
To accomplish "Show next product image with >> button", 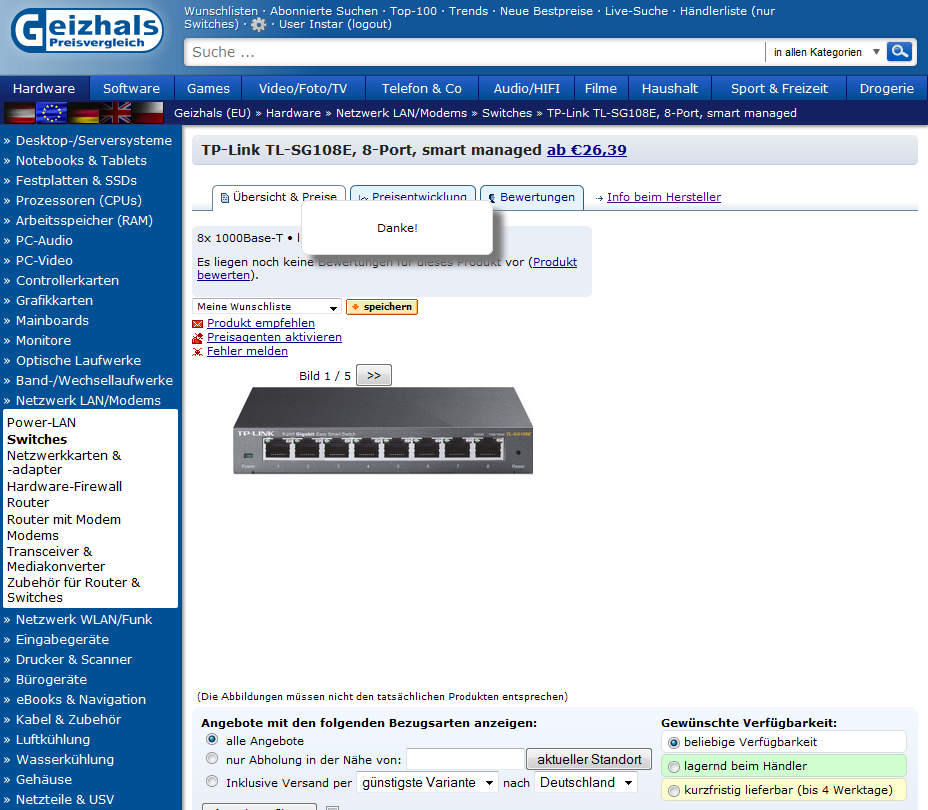I will click(373, 375).
